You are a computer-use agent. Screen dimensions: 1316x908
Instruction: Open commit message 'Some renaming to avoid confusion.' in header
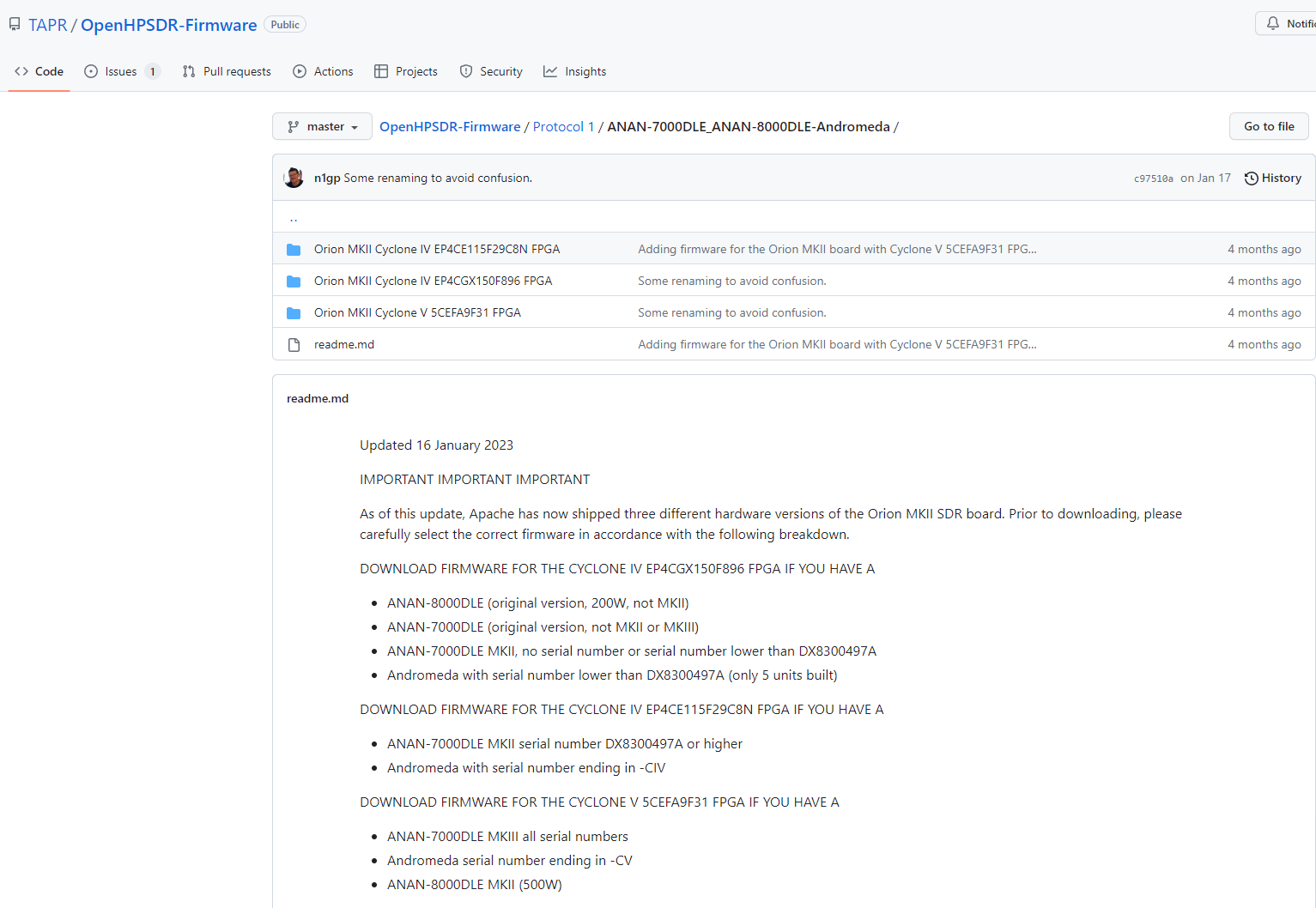point(438,178)
